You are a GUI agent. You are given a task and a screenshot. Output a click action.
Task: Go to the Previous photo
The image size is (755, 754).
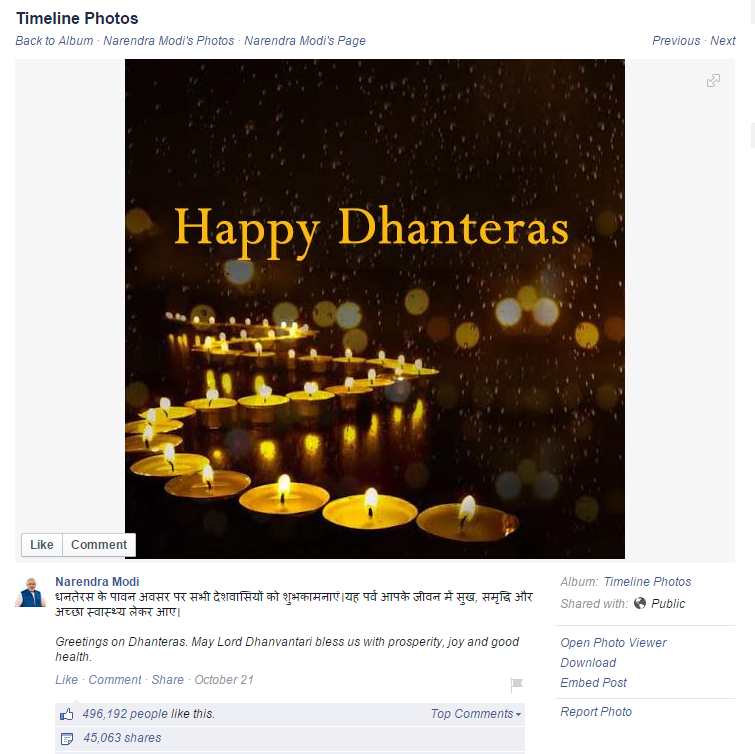pos(676,41)
